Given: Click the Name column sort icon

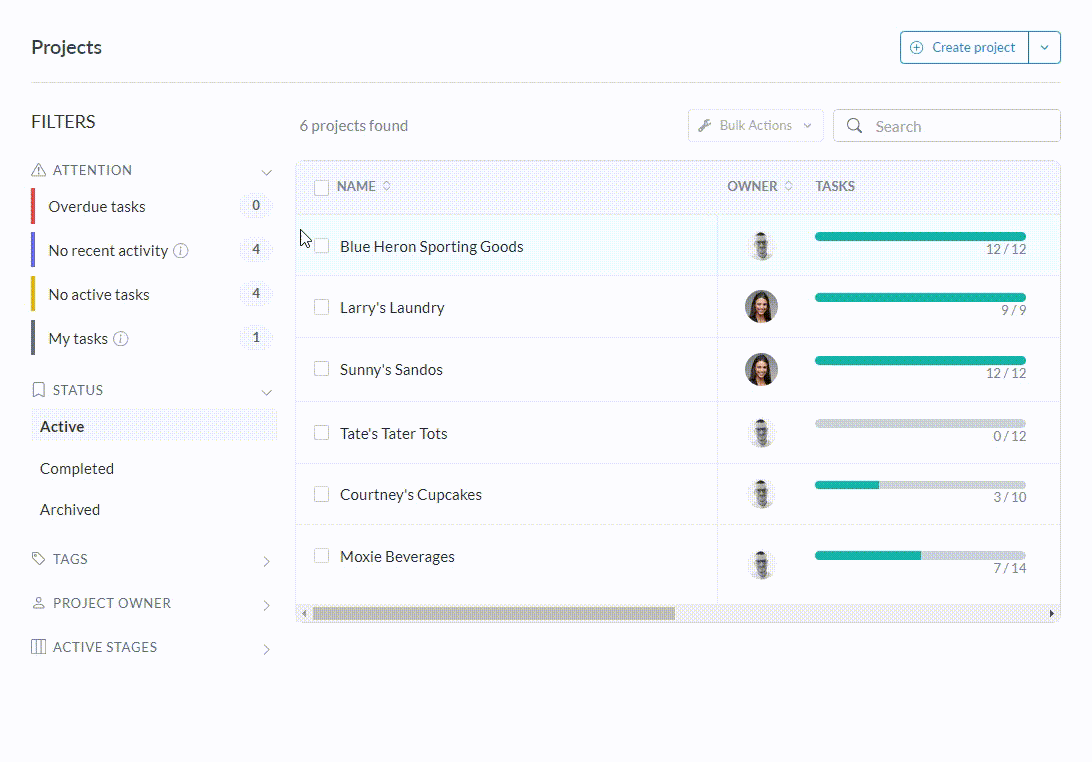Looking at the screenshot, I should [387, 186].
